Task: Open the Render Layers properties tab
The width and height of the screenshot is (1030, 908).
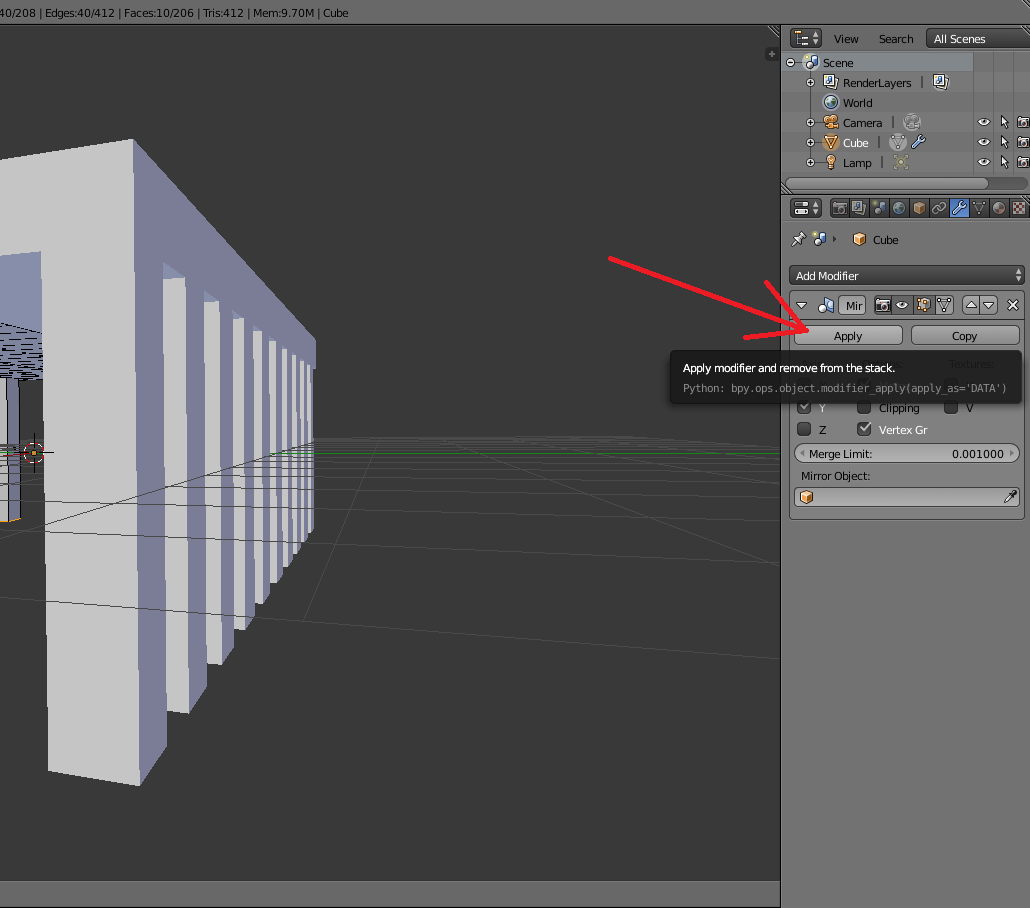Action: tap(859, 208)
